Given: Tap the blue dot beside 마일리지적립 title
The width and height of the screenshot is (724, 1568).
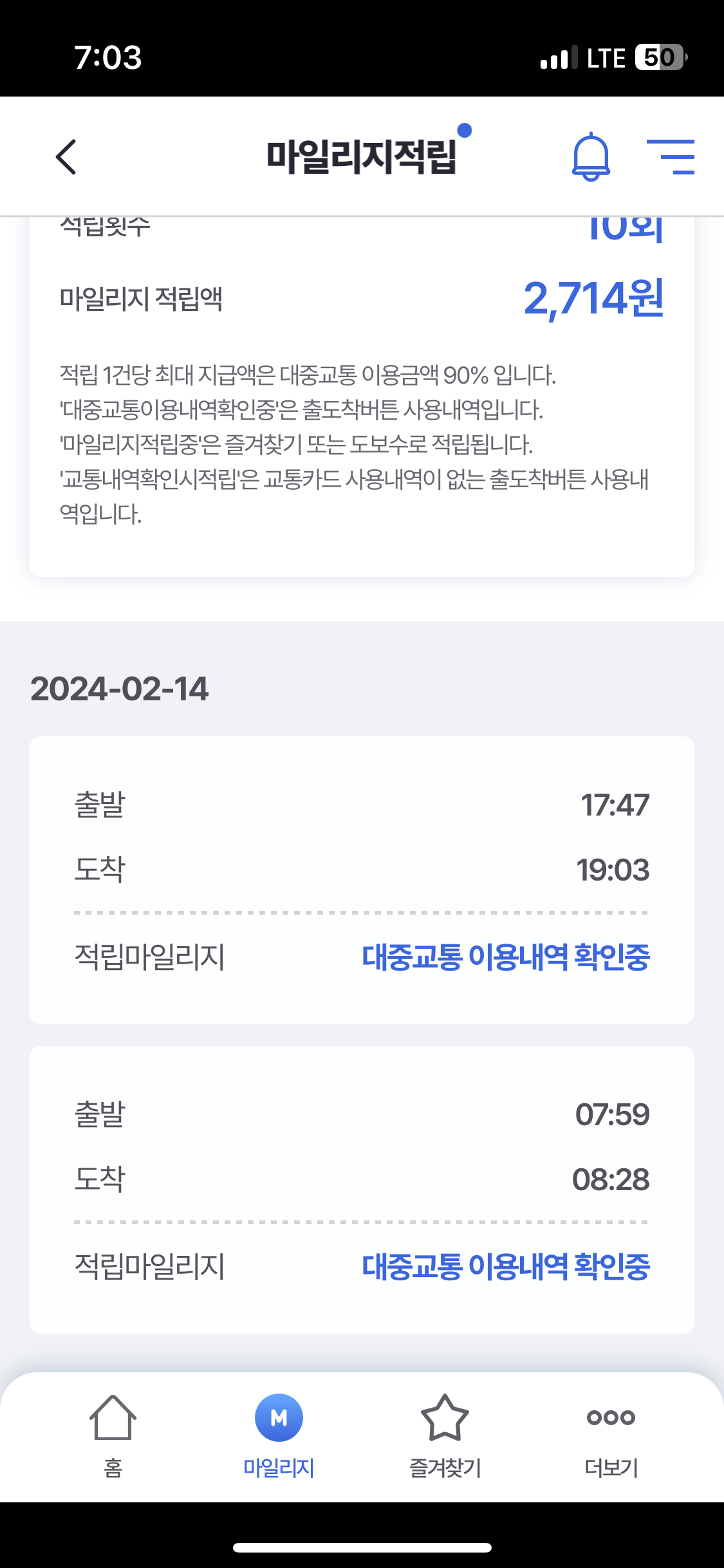Looking at the screenshot, I should 464,131.
